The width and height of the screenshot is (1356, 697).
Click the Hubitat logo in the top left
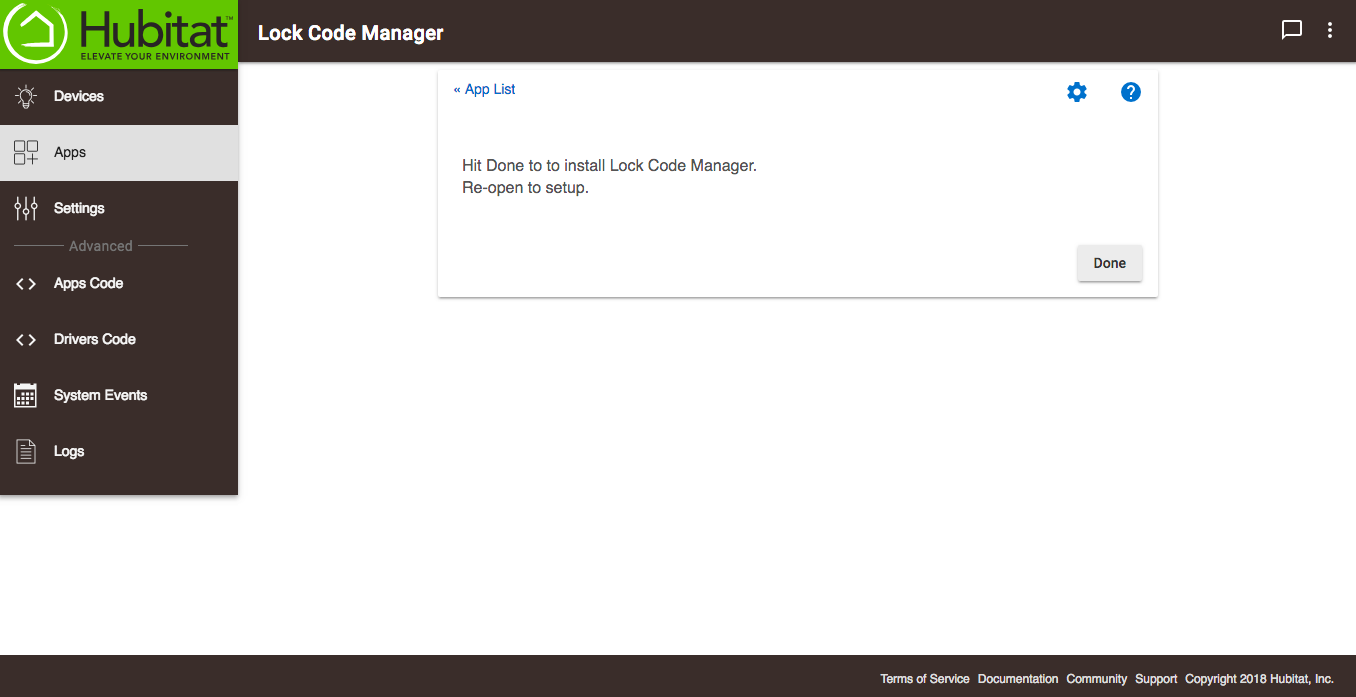tap(118, 32)
